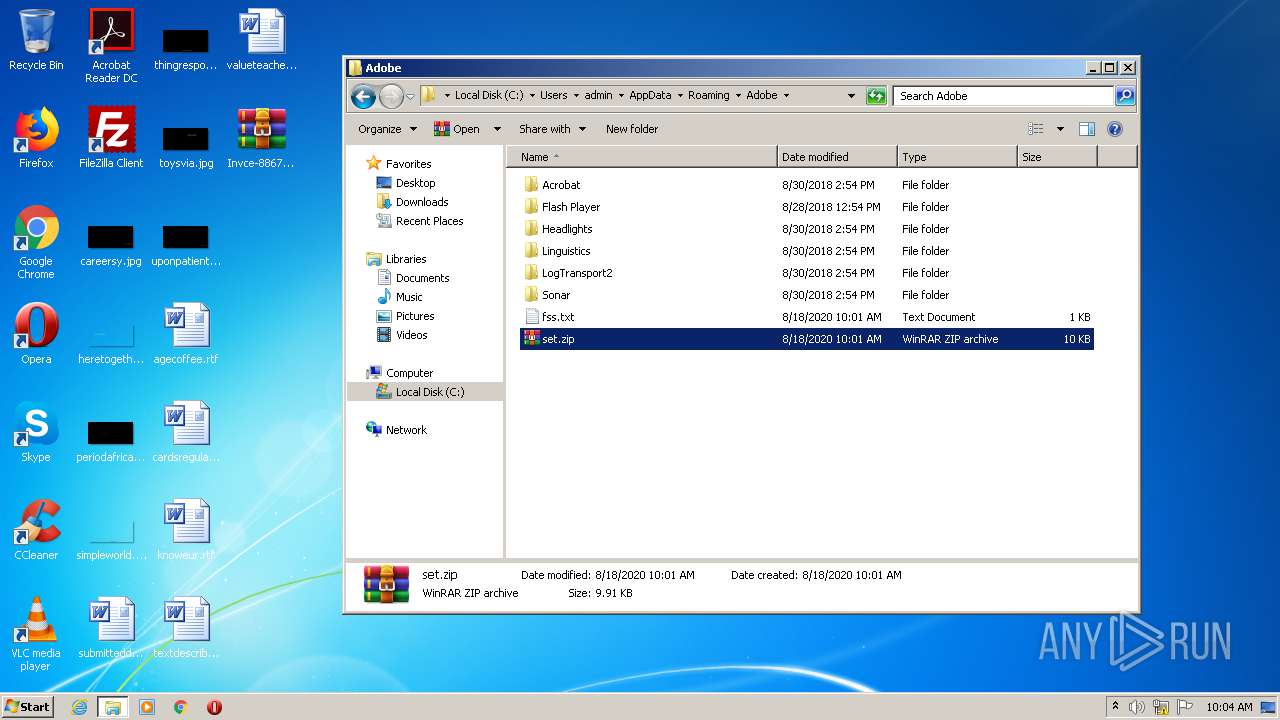Expand view options dropdown arrow
This screenshot has height=720, width=1280.
(x=1060, y=129)
